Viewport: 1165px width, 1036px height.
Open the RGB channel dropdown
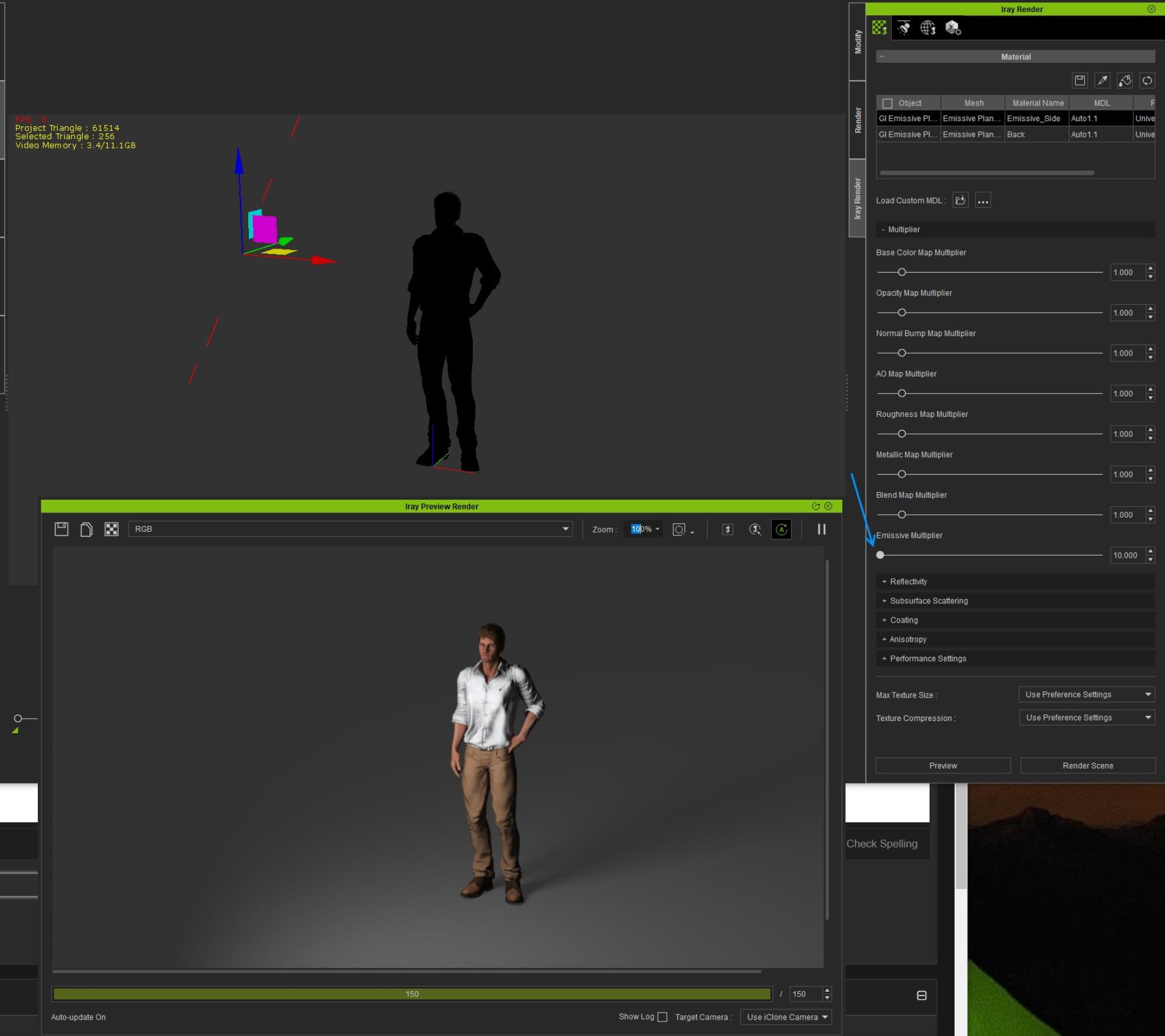[x=350, y=529]
